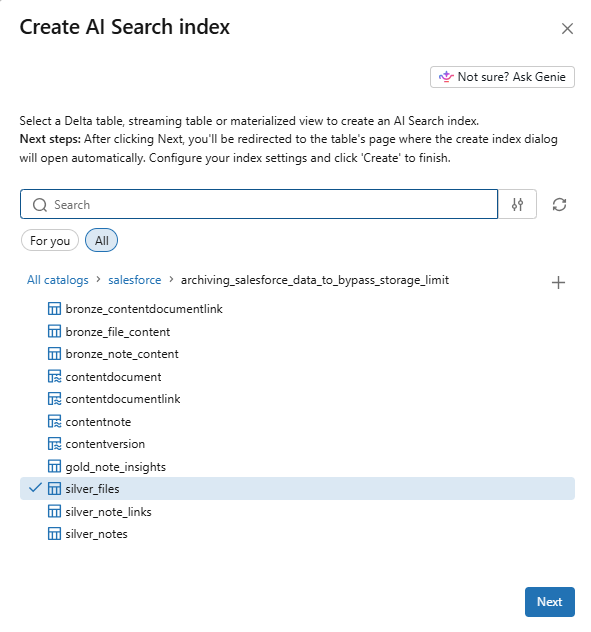Select the bronze_note_content table name

click(x=122, y=354)
